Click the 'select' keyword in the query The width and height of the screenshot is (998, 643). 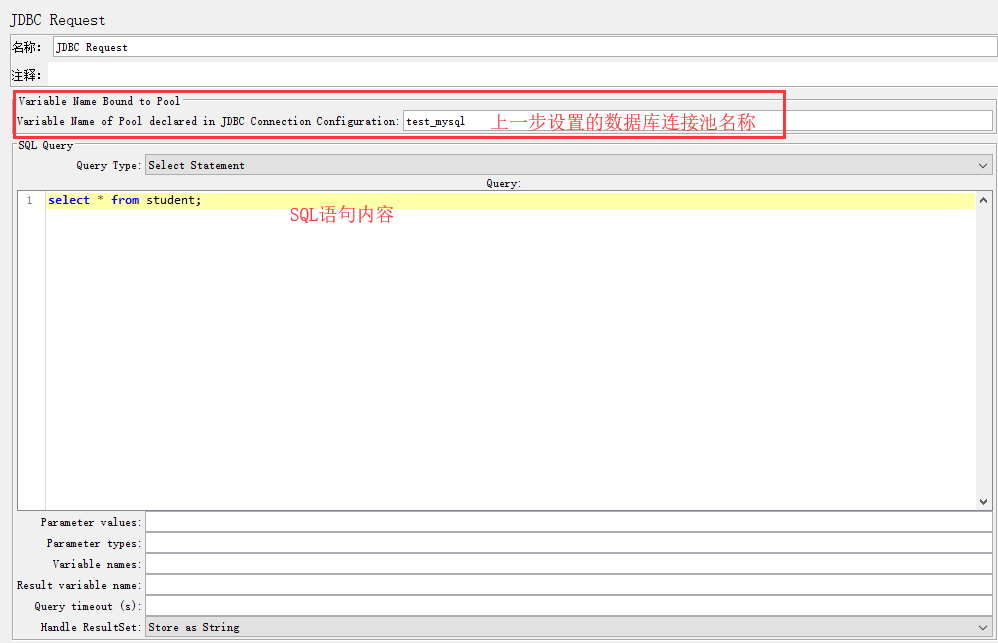tap(69, 200)
